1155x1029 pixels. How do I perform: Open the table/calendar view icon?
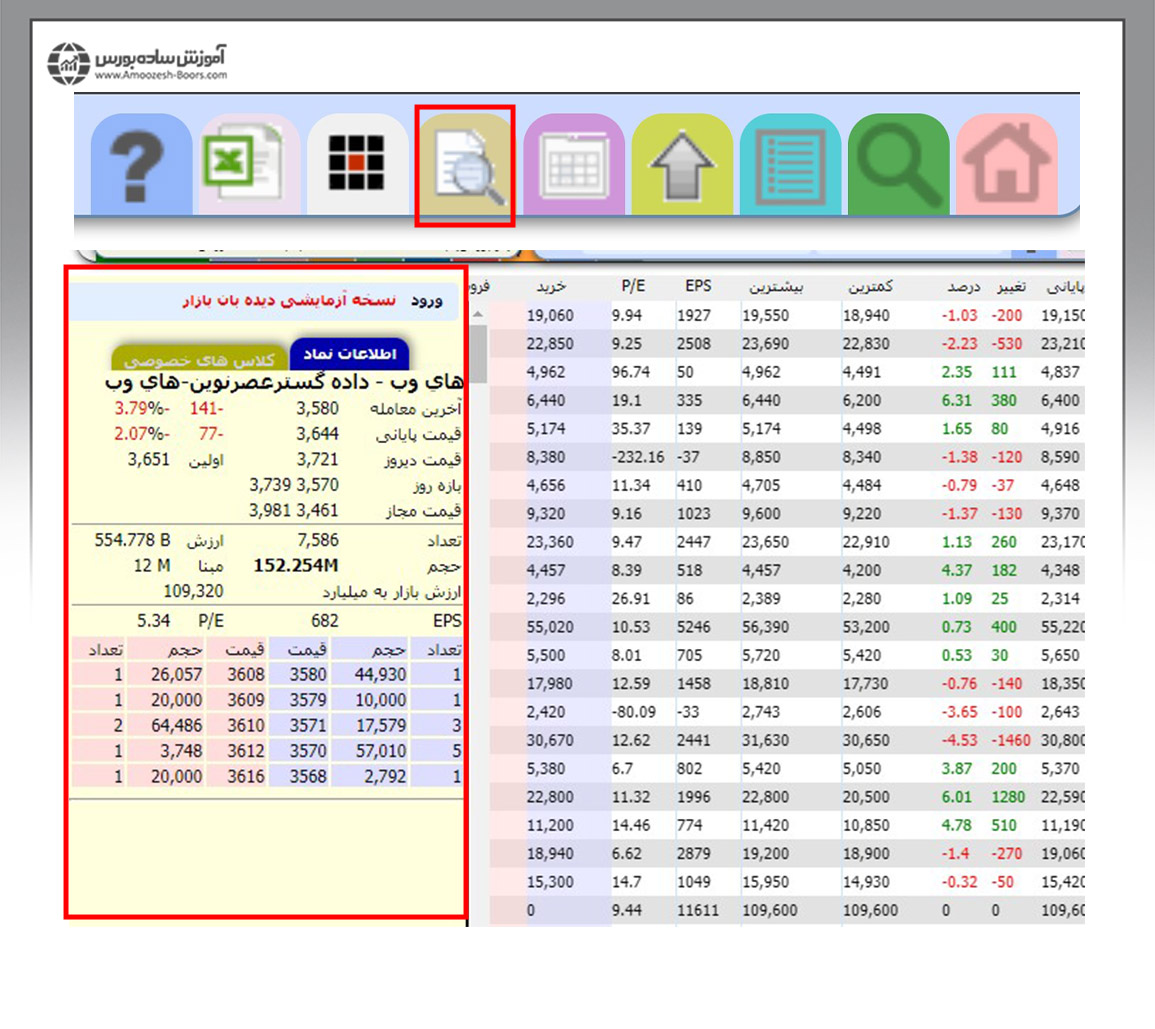(x=575, y=160)
